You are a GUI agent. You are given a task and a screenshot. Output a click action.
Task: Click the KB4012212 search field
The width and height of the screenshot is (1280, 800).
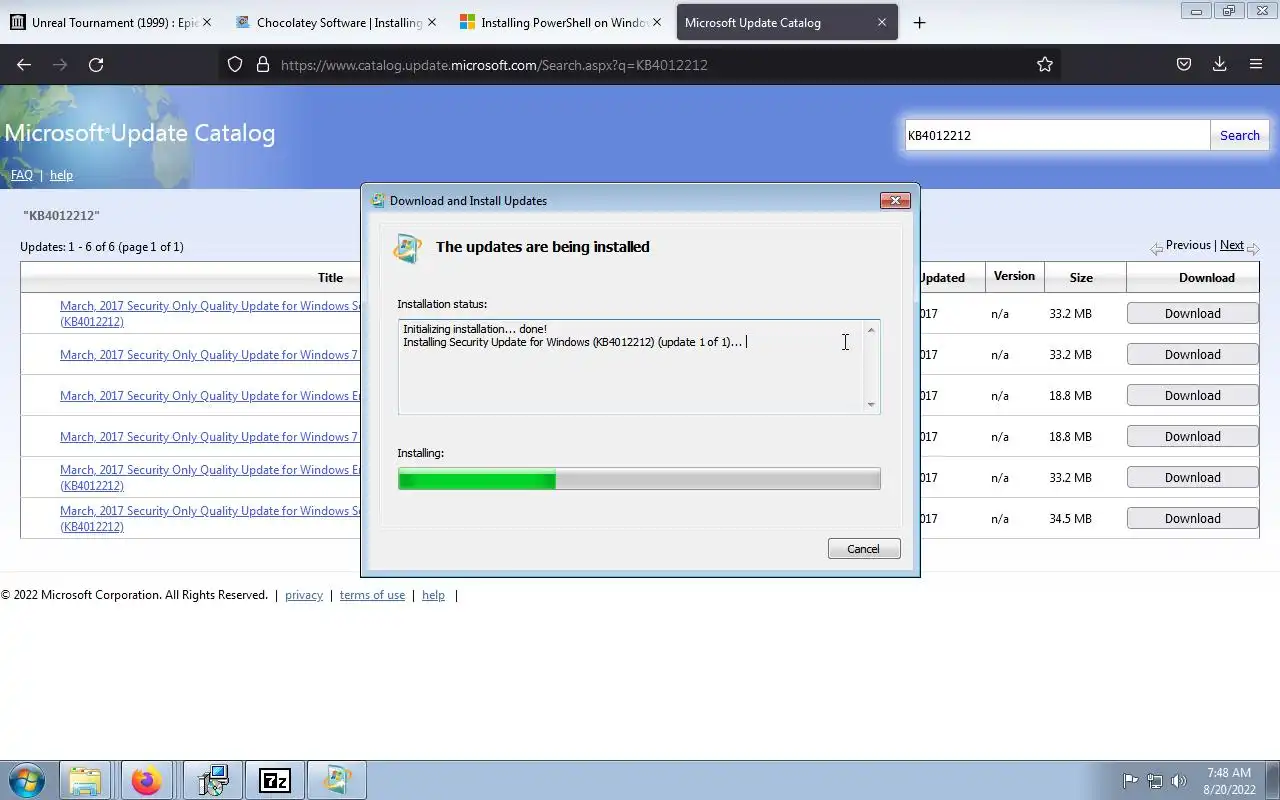[1057, 135]
